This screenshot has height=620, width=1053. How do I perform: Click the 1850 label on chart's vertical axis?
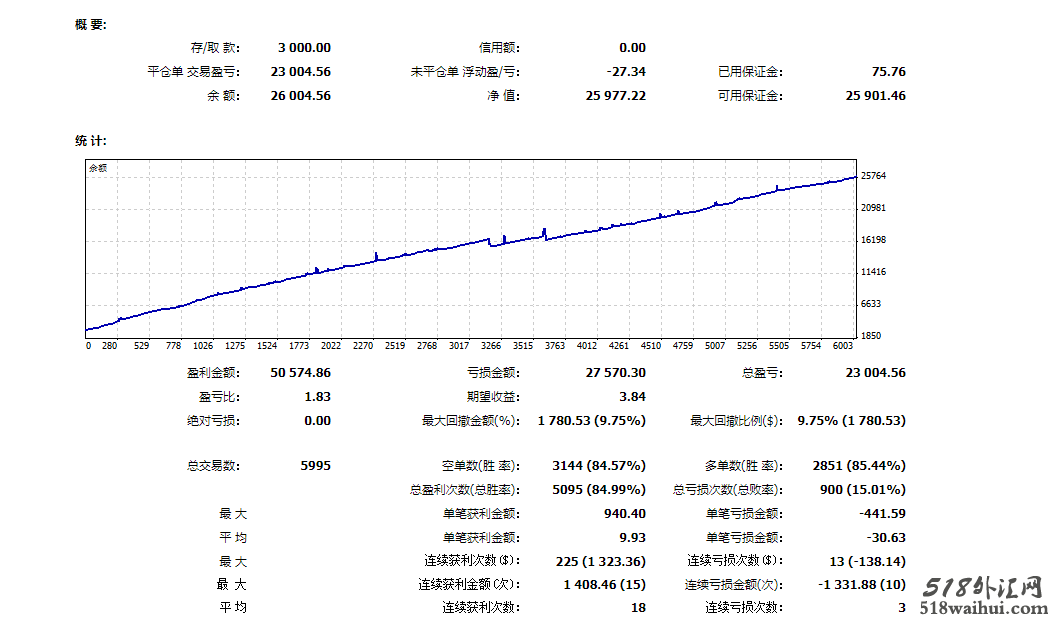[870, 336]
